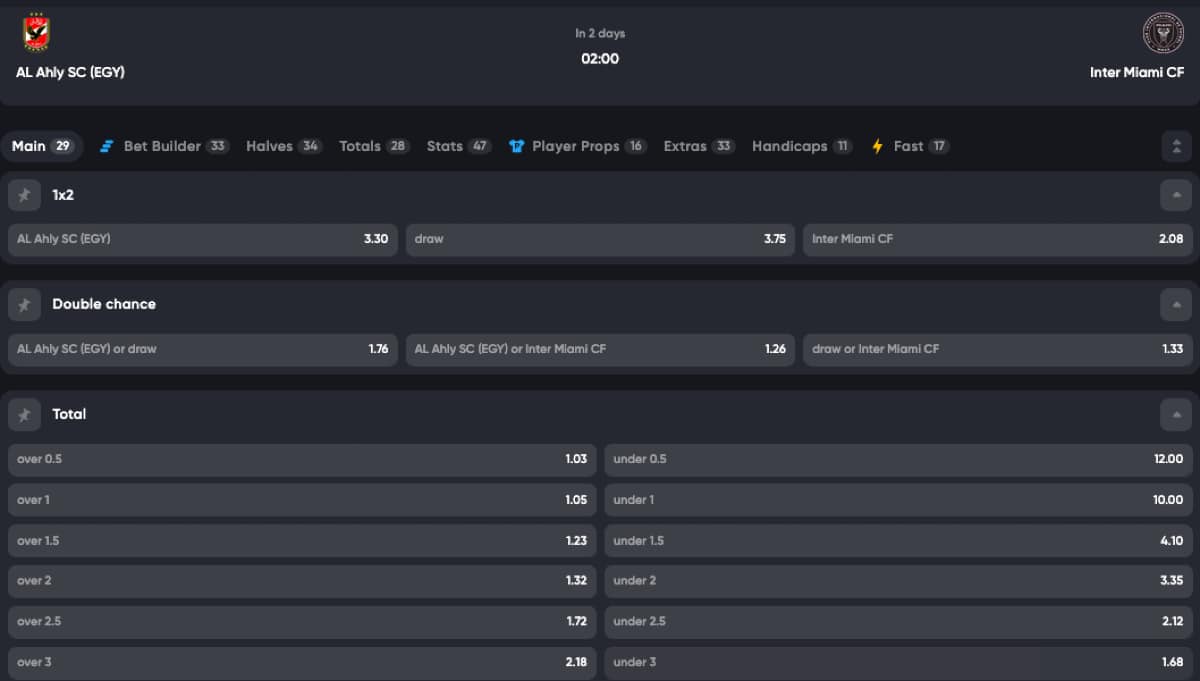Image resolution: width=1200 pixels, height=681 pixels.
Task: Pin the 1x2 market
Action: (24, 195)
